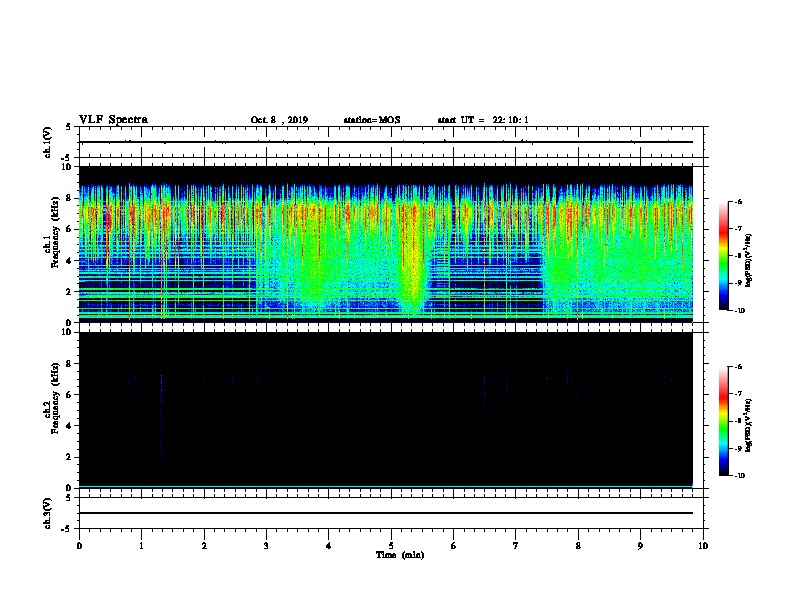The image size is (792, 612).
Task: Select the date text "Oct. 8, 2019"
Action: click(x=279, y=120)
